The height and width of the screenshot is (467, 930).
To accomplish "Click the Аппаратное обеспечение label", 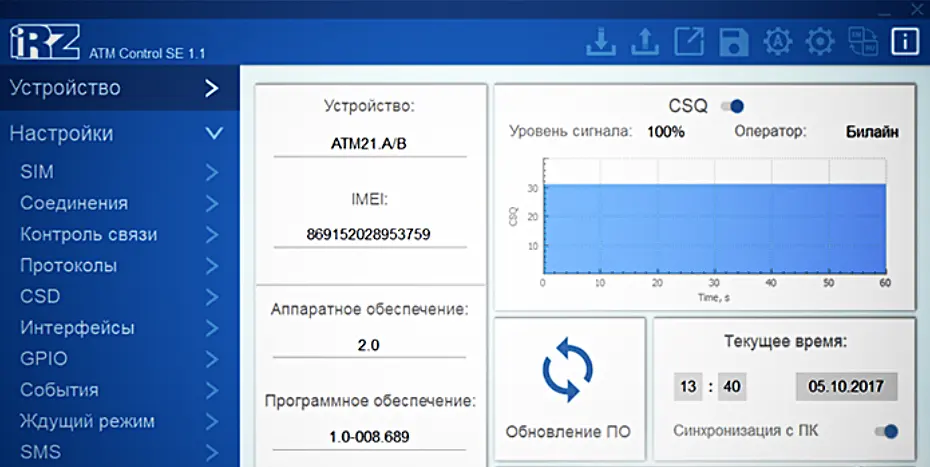I will pyautogui.click(x=370, y=310).
